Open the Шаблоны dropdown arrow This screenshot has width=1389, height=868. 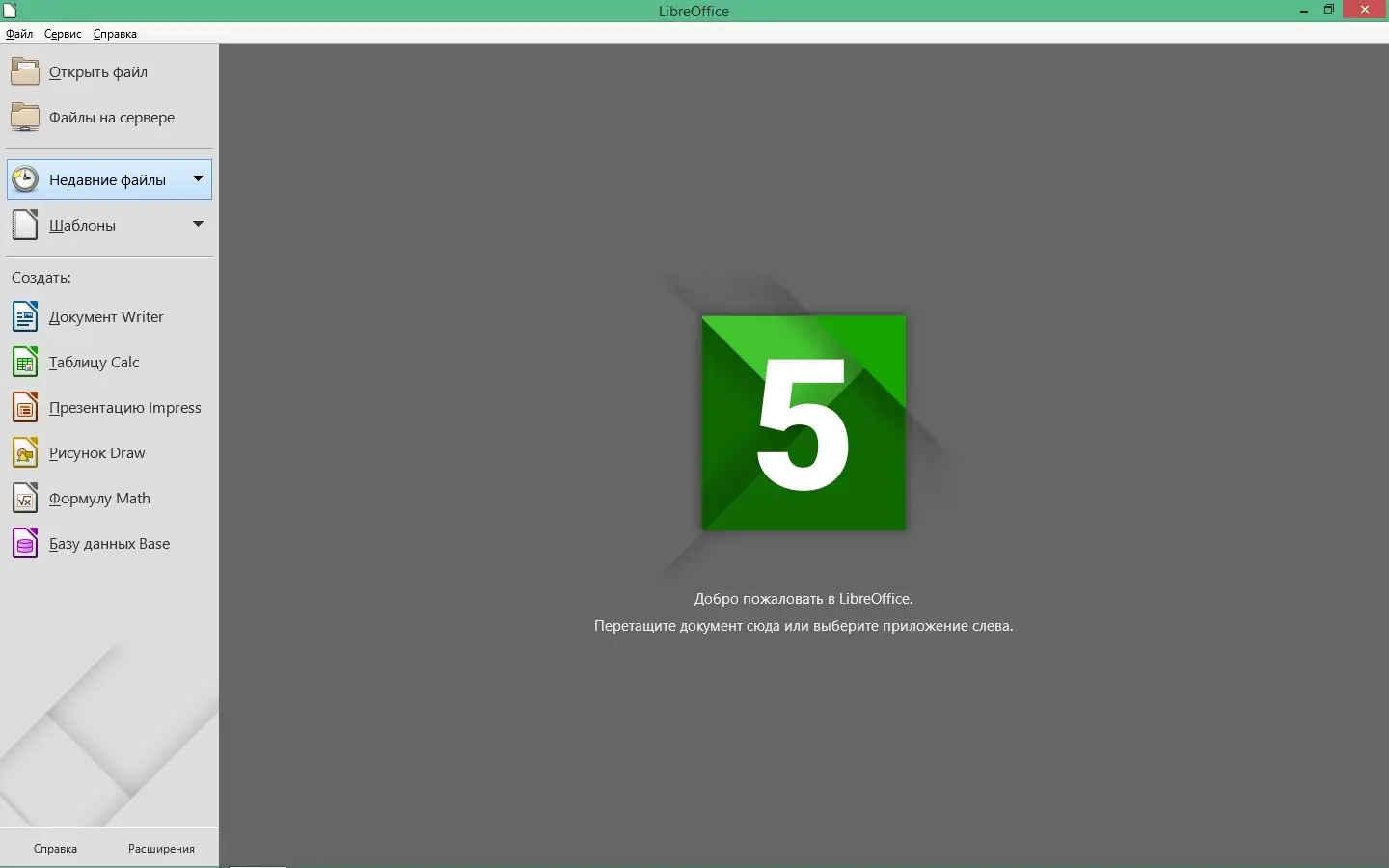(199, 225)
